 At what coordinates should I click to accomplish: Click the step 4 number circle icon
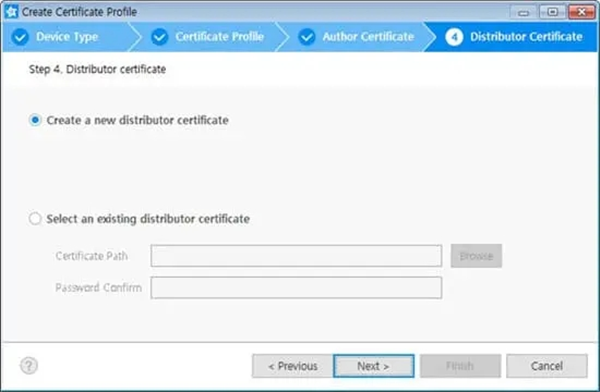(454, 37)
